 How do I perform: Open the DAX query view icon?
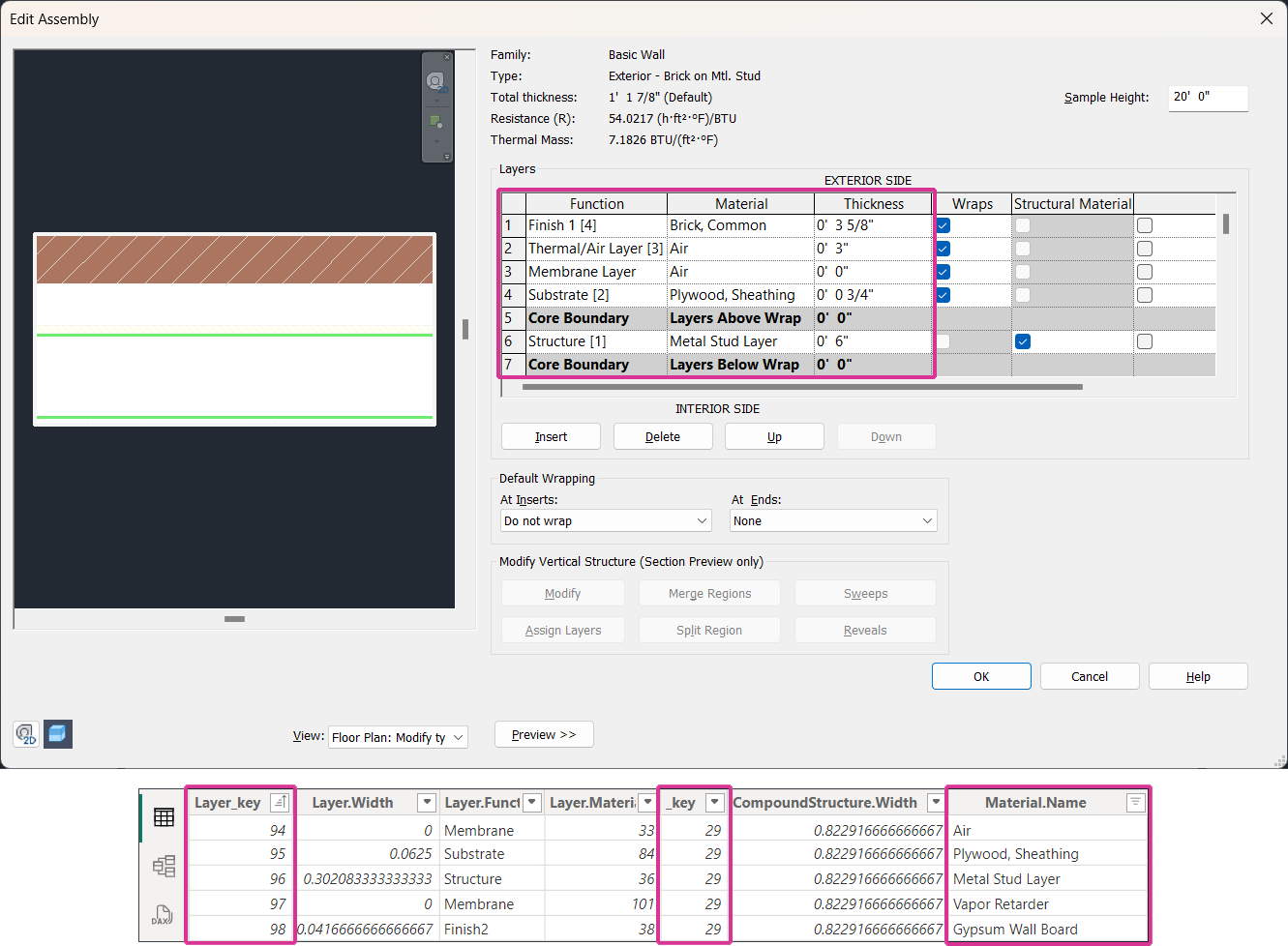click(x=163, y=914)
